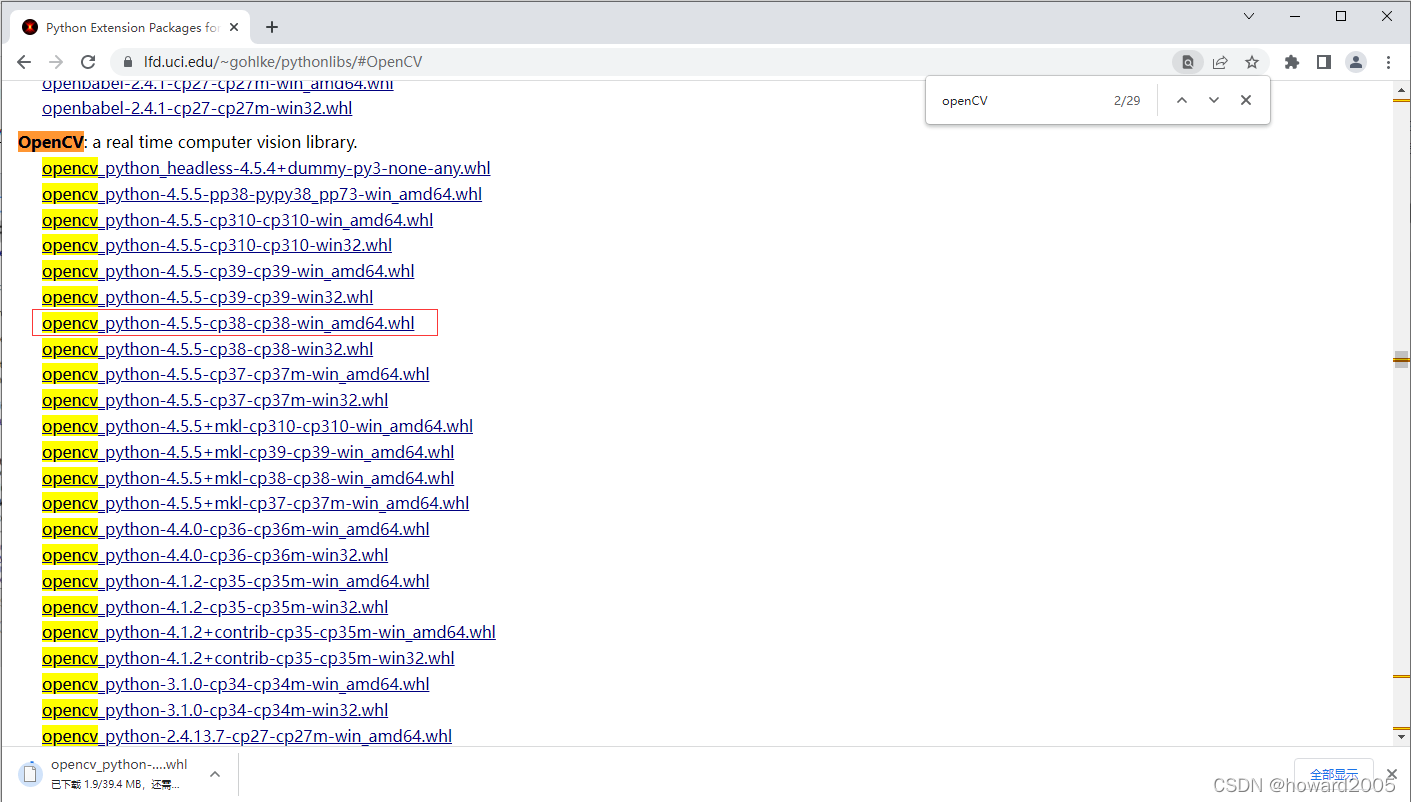Close the find bar

pyautogui.click(x=1246, y=100)
